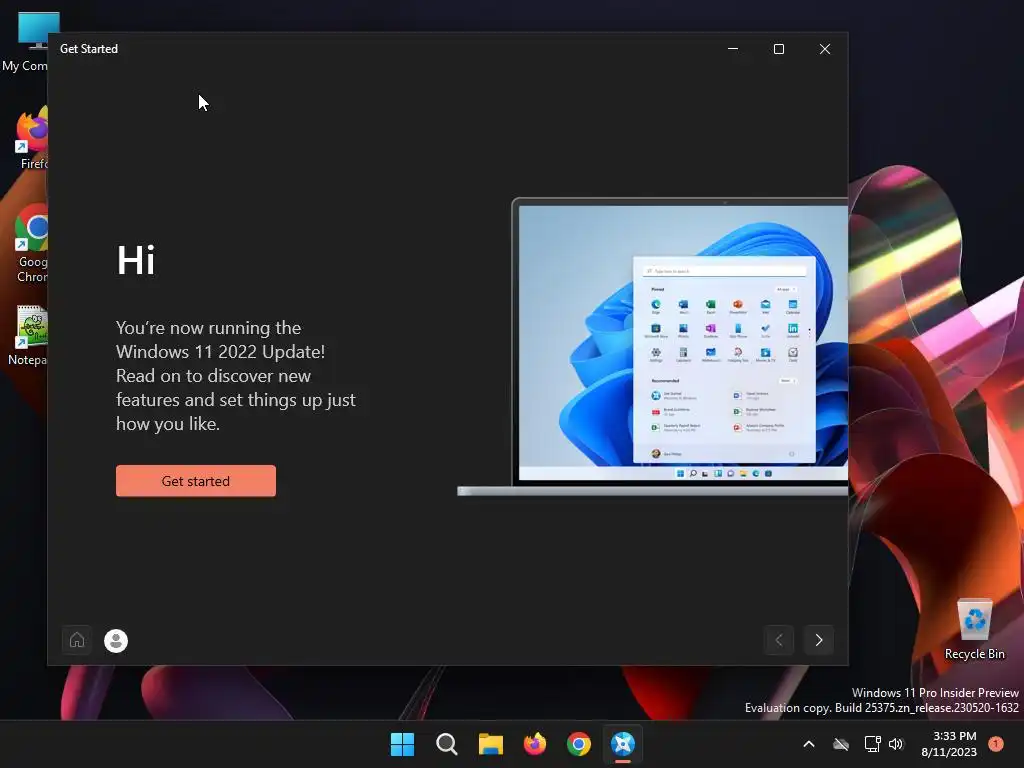
Task: Click the laptop Windows 11 preview image
Action: pos(653,346)
